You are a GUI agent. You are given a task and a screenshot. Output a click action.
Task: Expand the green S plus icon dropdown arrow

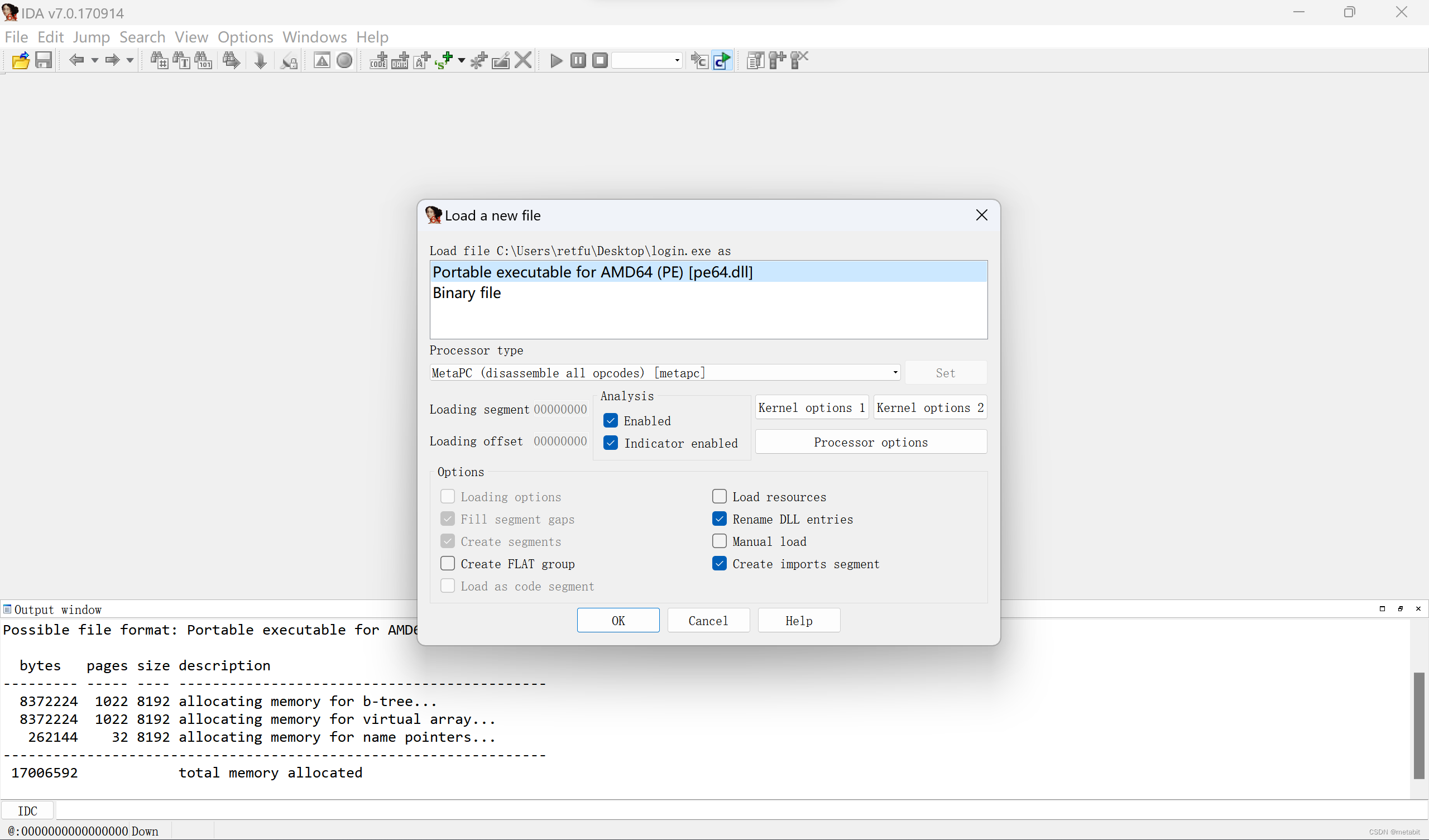462,60
